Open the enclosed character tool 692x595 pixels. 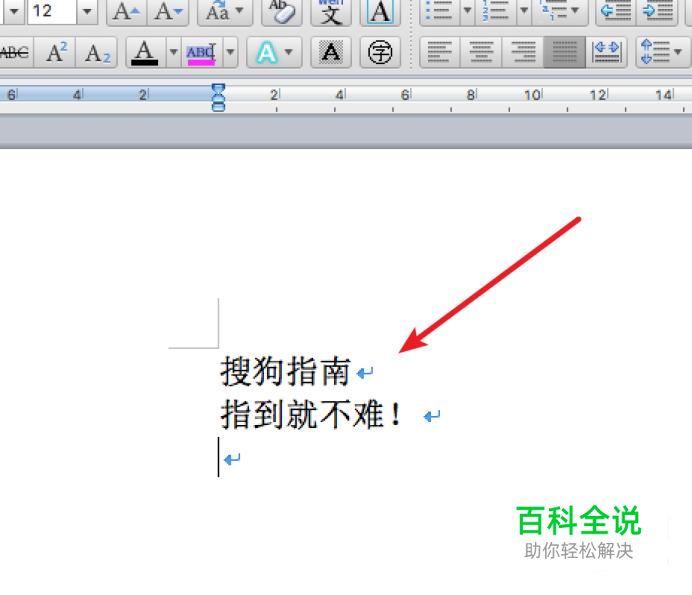click(x=380, y=52)
